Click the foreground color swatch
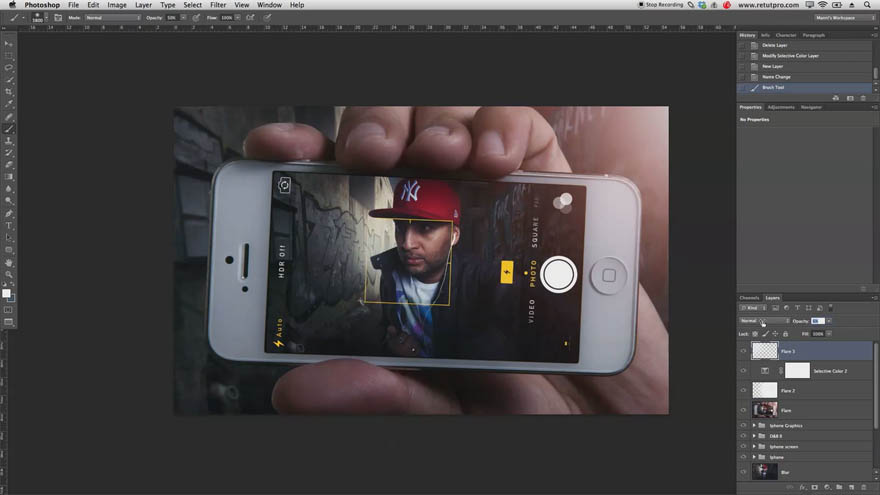 click(x=6, y=293)
